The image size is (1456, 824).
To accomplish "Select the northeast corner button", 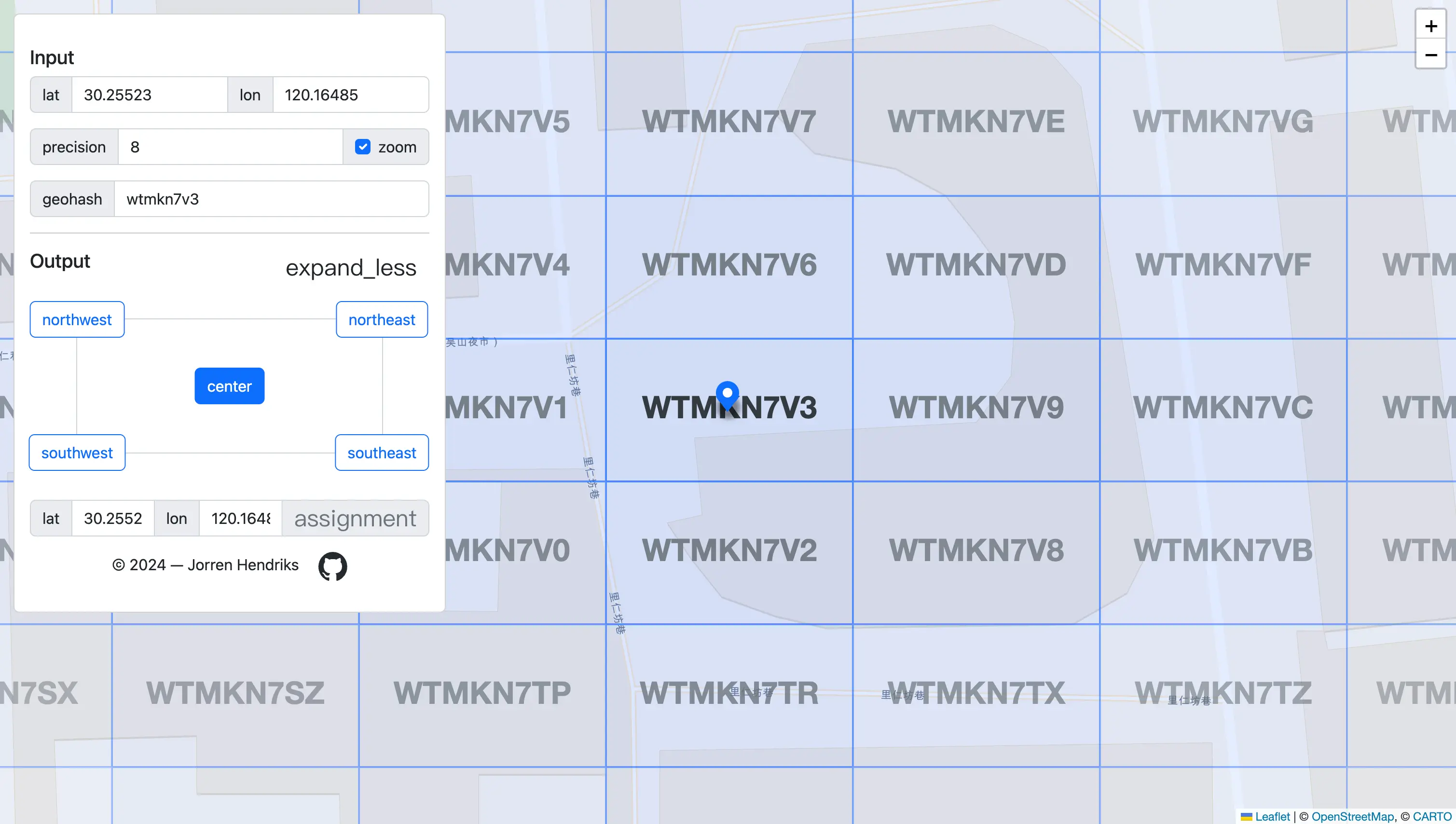I will pos(382,320).
